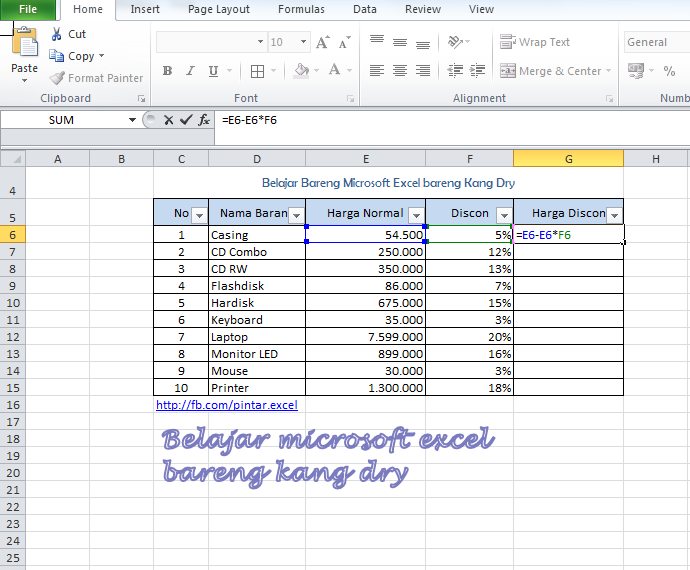Open the Harga Normal filter dropdown
The height and width of the screenshot is (570, 690).
click(416, 215)
